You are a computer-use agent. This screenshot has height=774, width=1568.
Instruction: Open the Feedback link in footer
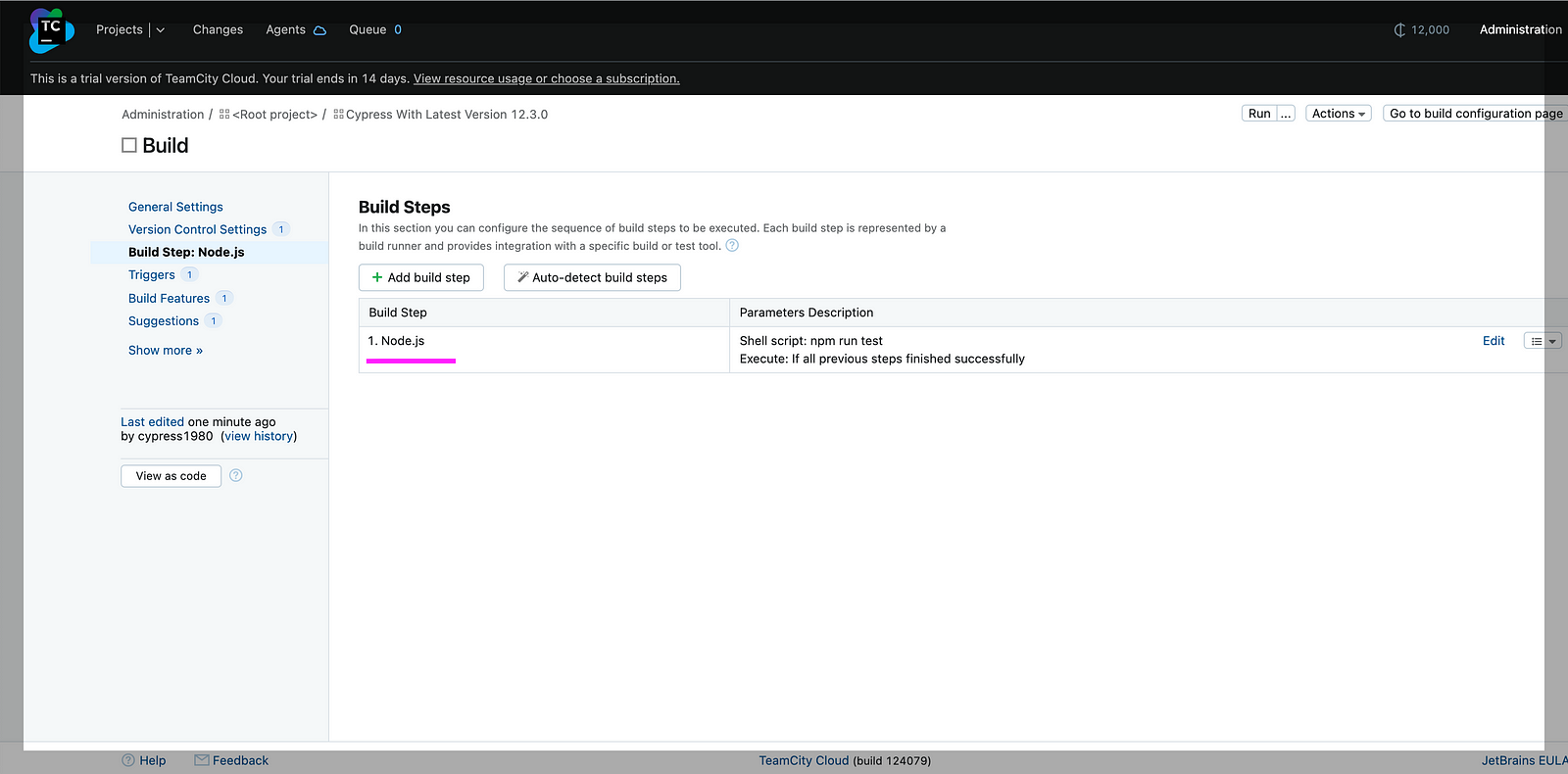pos(231,761)
